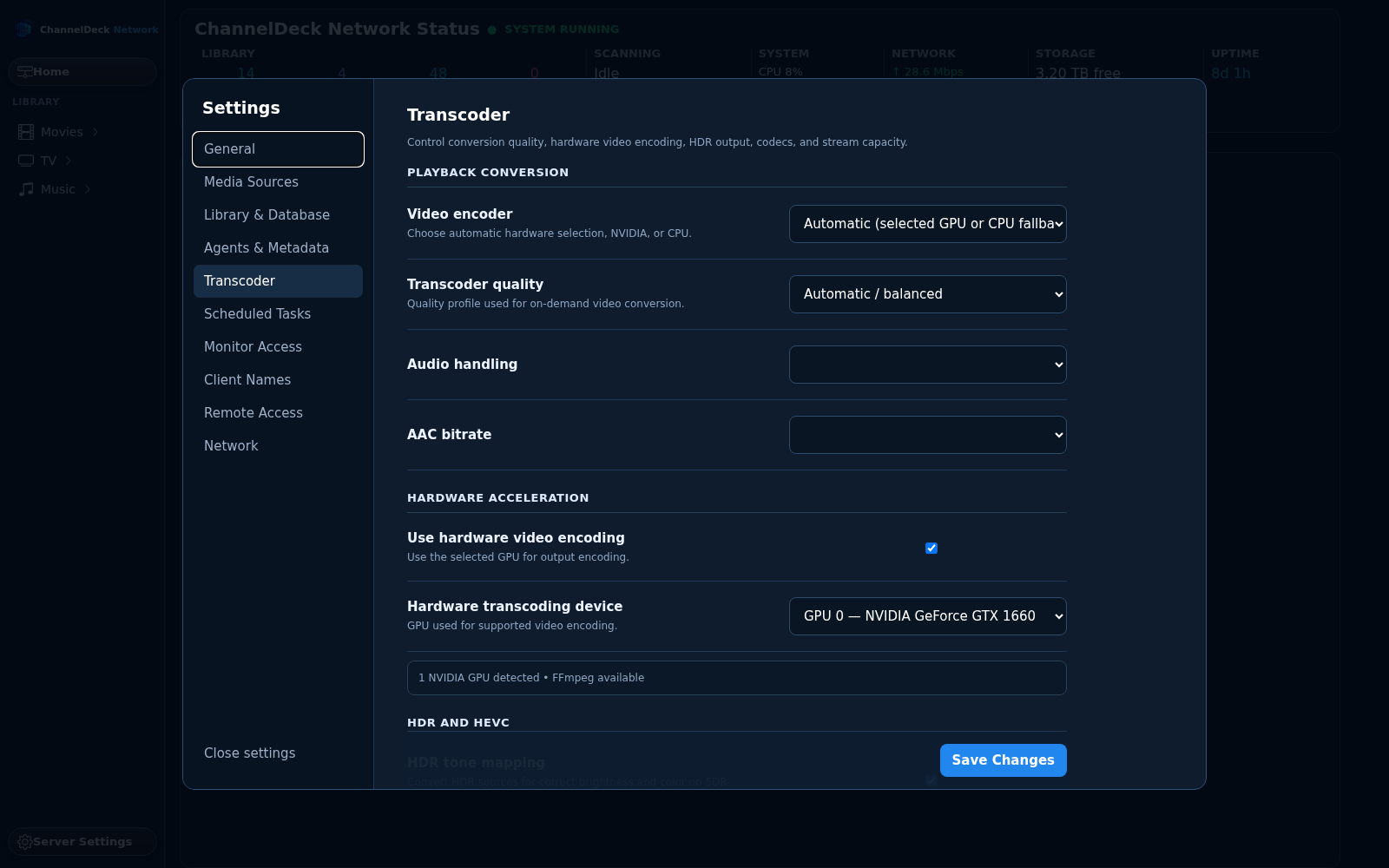Screen dimensions: 1389x868
Task: Expand the Music library chevron
Action: point(87,189)
